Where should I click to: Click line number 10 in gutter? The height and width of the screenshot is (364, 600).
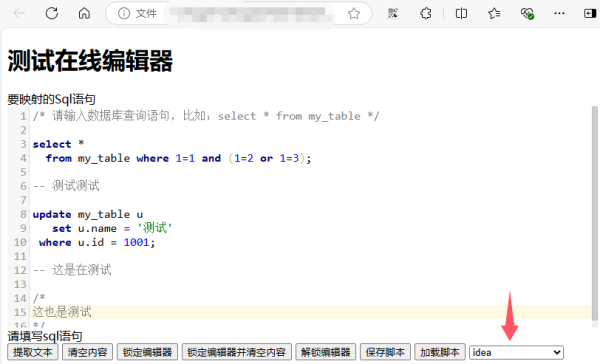click(20, 242)
